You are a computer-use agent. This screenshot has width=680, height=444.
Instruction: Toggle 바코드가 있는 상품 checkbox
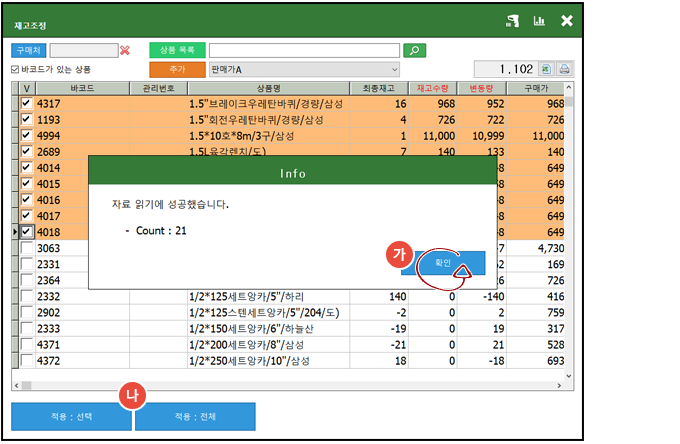coord(15,69)
